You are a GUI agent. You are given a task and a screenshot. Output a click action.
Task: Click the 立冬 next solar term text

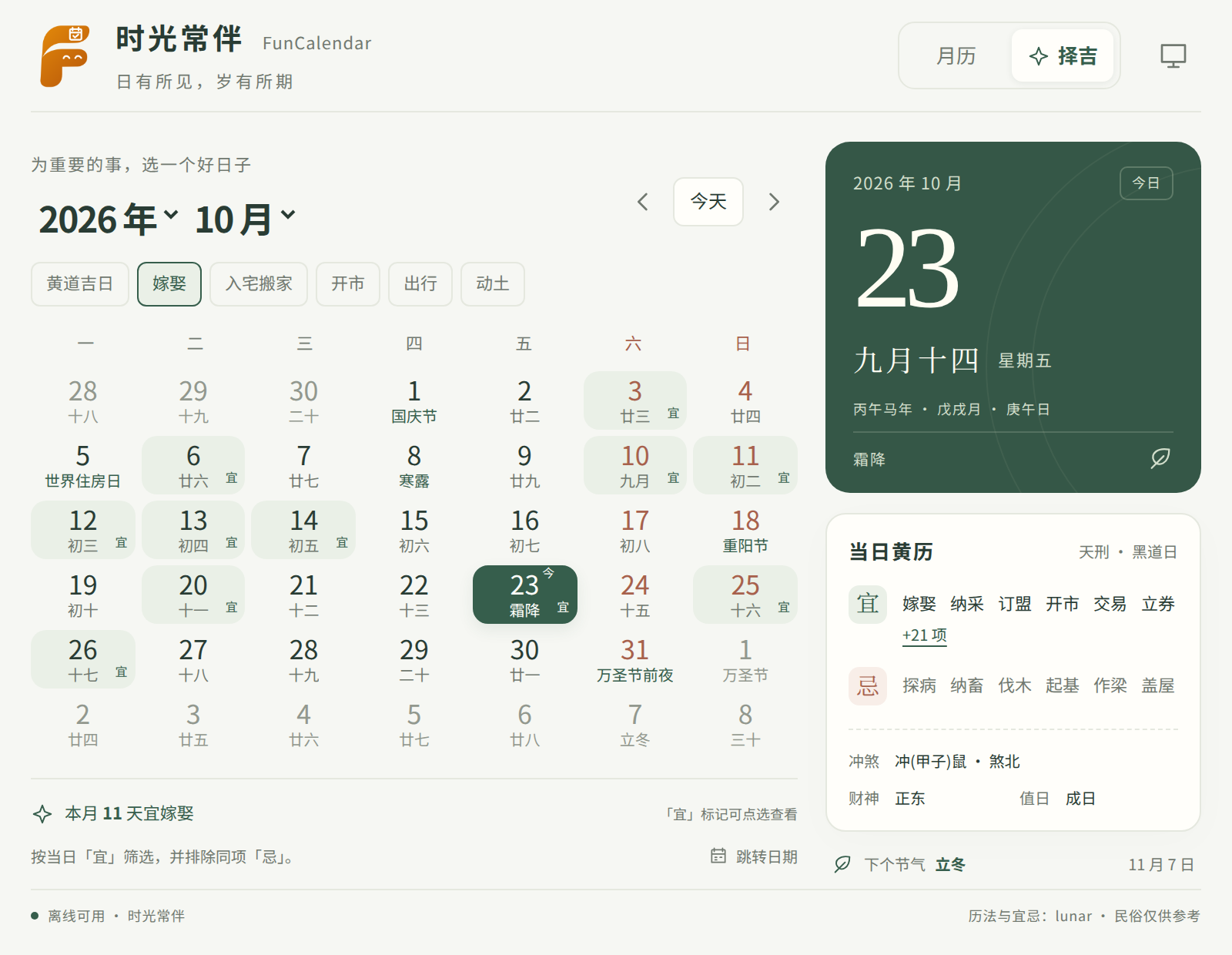click(951, 864)
